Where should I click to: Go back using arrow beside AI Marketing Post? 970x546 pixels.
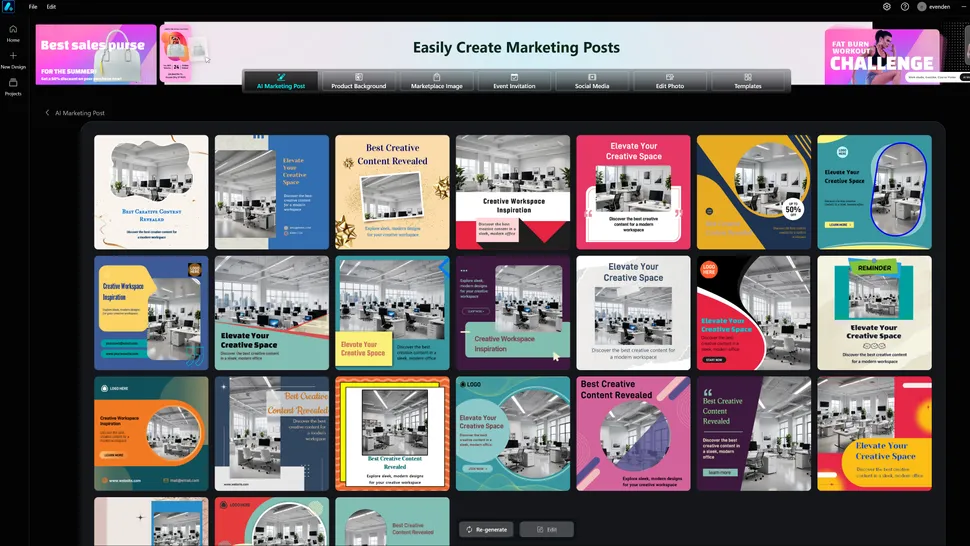click(47, 113)
